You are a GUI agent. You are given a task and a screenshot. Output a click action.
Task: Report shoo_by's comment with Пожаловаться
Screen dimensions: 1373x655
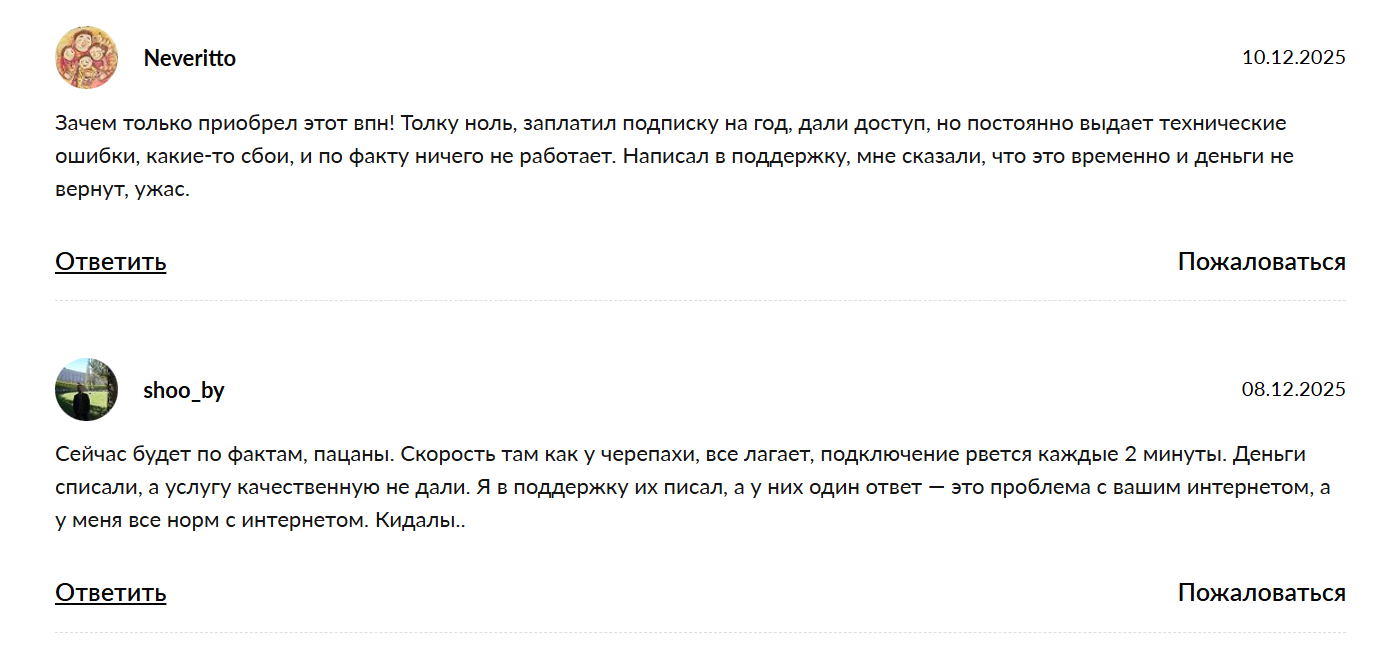click(1261, 593)
